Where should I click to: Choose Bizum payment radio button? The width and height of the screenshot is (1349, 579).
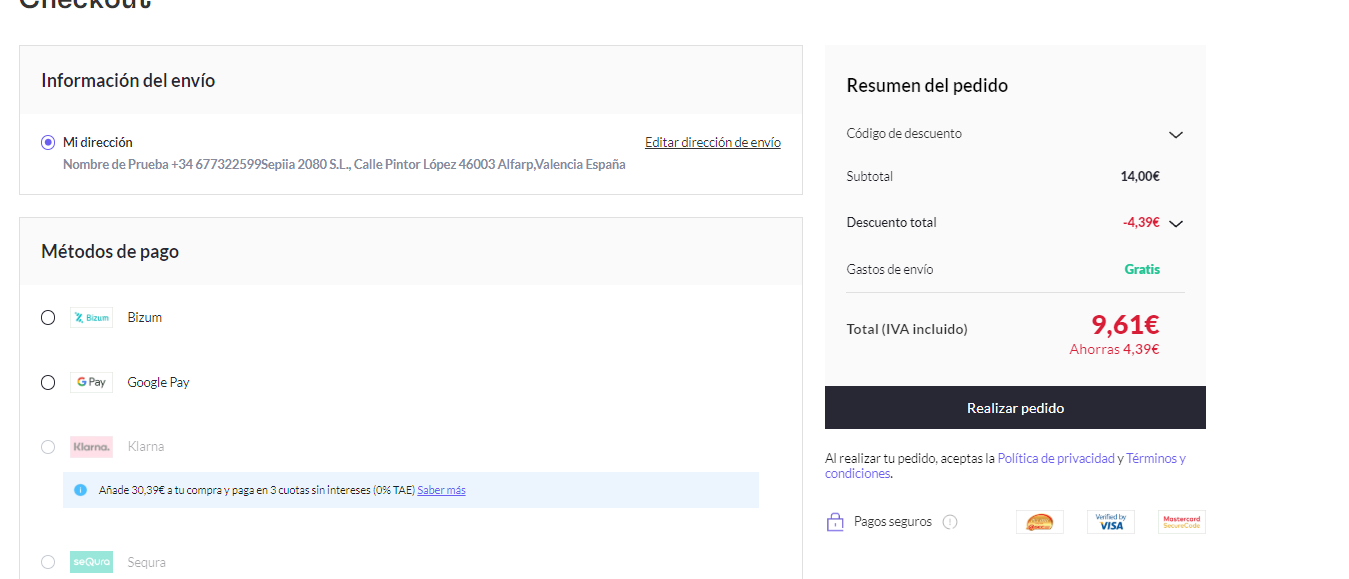tap(48, 318)
